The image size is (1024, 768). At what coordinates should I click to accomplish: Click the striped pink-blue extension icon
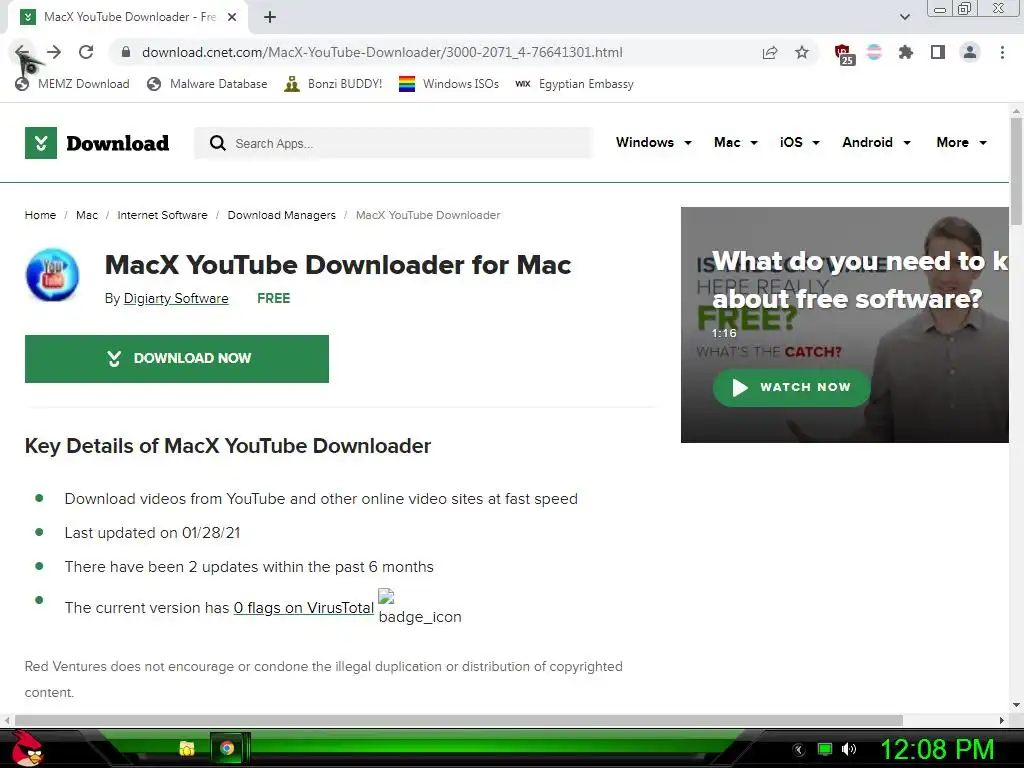[x=874, y=52]
